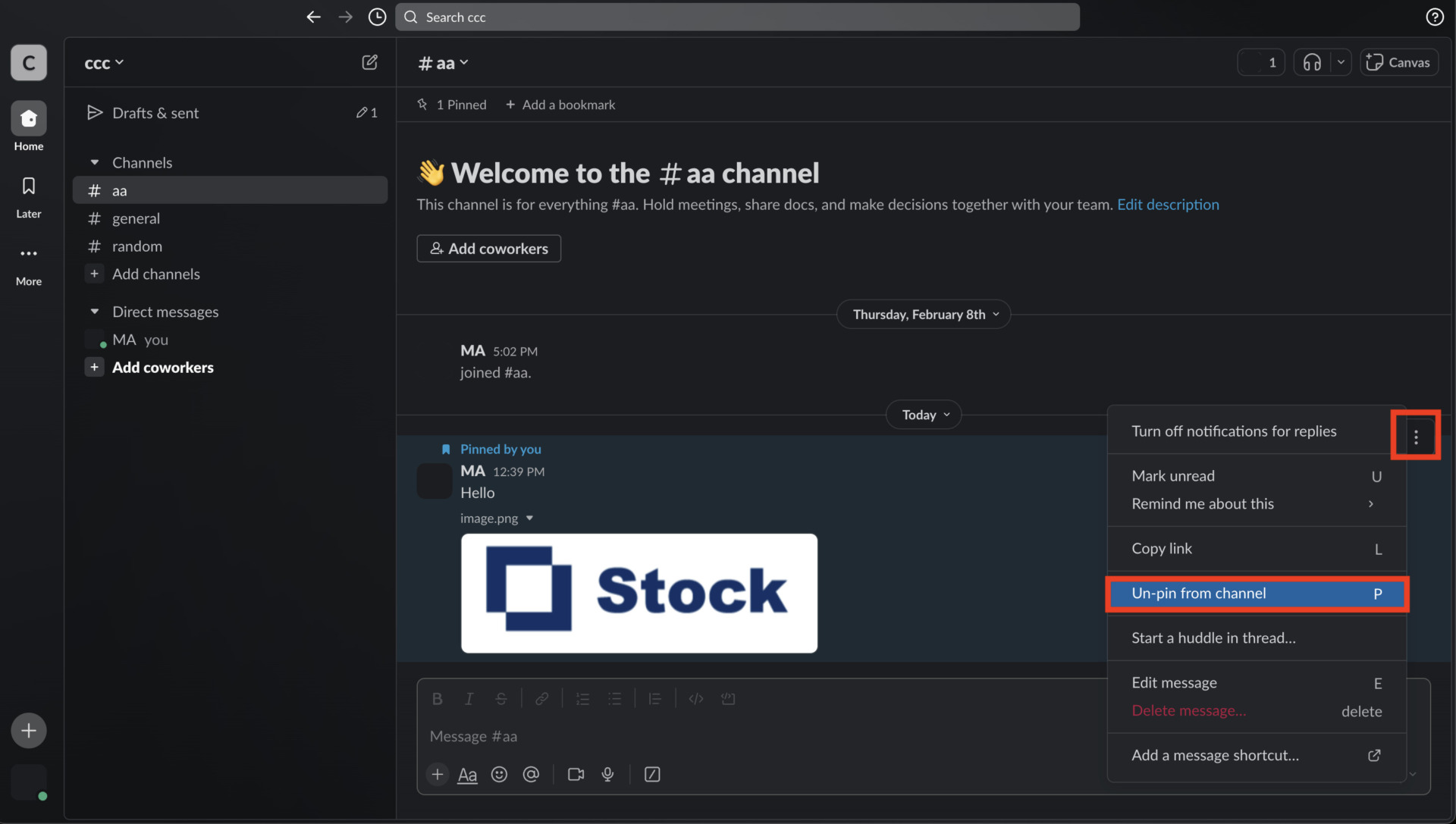
Task: Click the Add coworkers button
Action: 488,248
